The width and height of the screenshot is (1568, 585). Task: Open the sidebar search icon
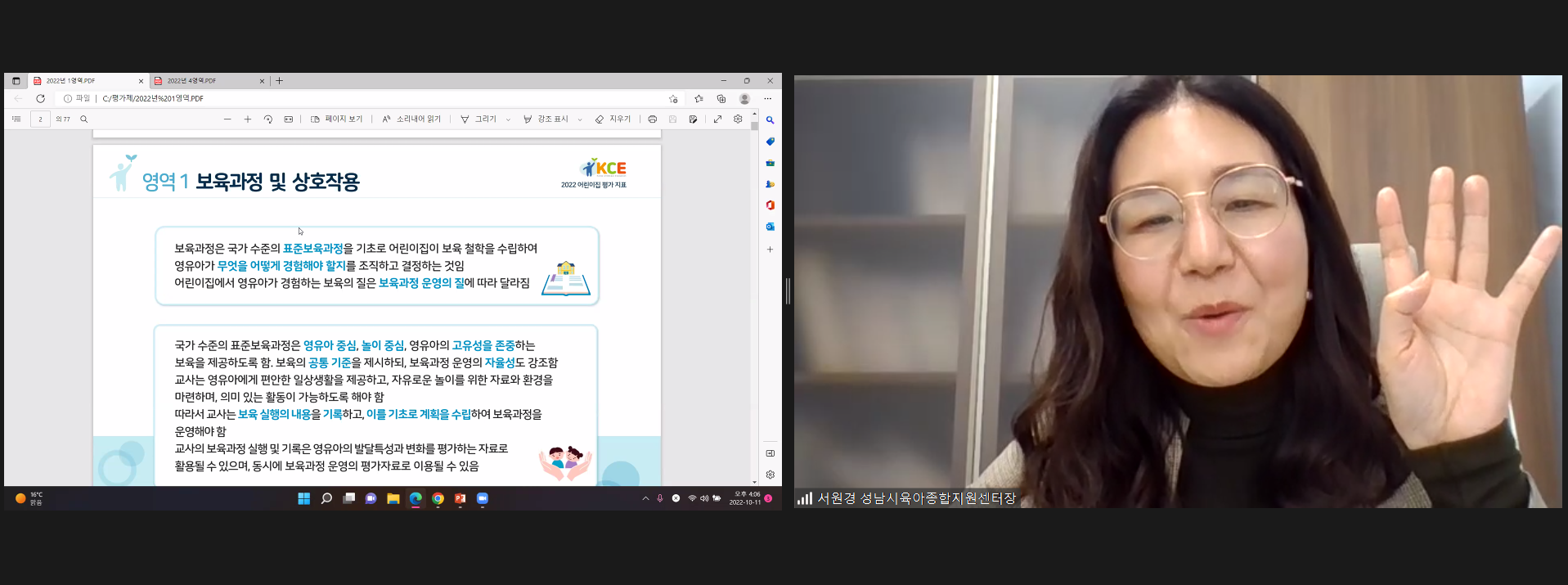(770, 120)
